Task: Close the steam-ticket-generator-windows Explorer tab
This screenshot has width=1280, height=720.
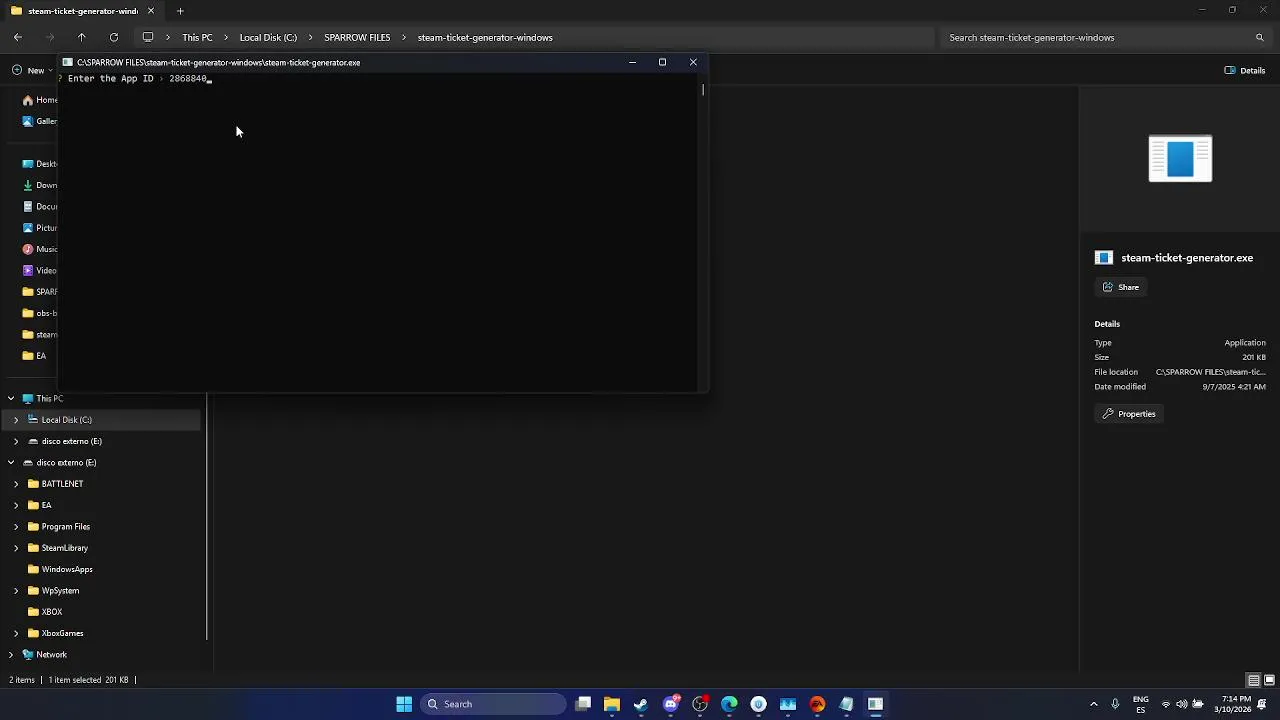Action: click(x=151, y=11)
